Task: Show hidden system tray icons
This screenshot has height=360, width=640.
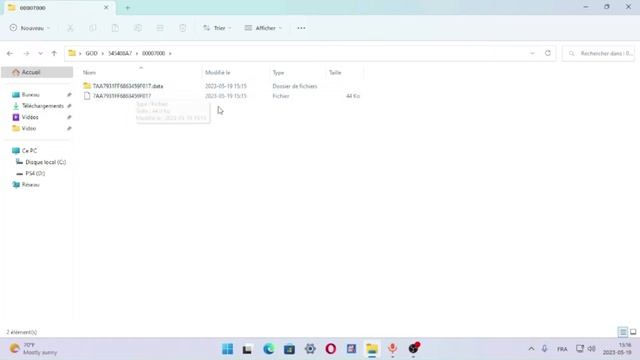Action: pyautogui.click(x=531, y=349)
